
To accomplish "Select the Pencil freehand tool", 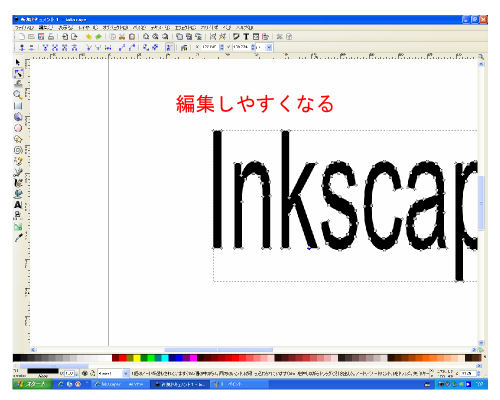I will click(18, 161).
